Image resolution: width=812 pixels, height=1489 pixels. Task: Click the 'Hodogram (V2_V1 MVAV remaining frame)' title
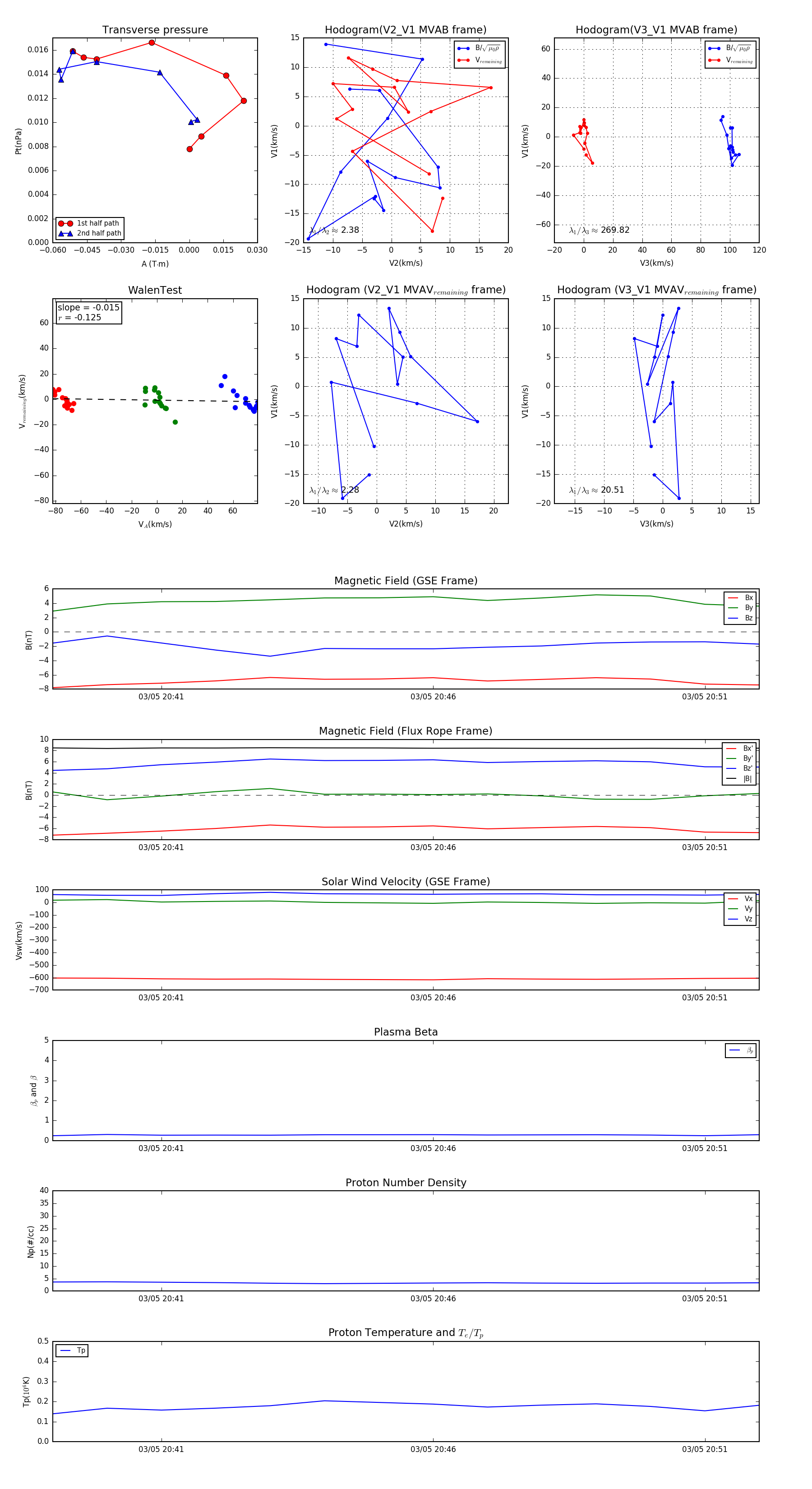click(x=406, y=290)
